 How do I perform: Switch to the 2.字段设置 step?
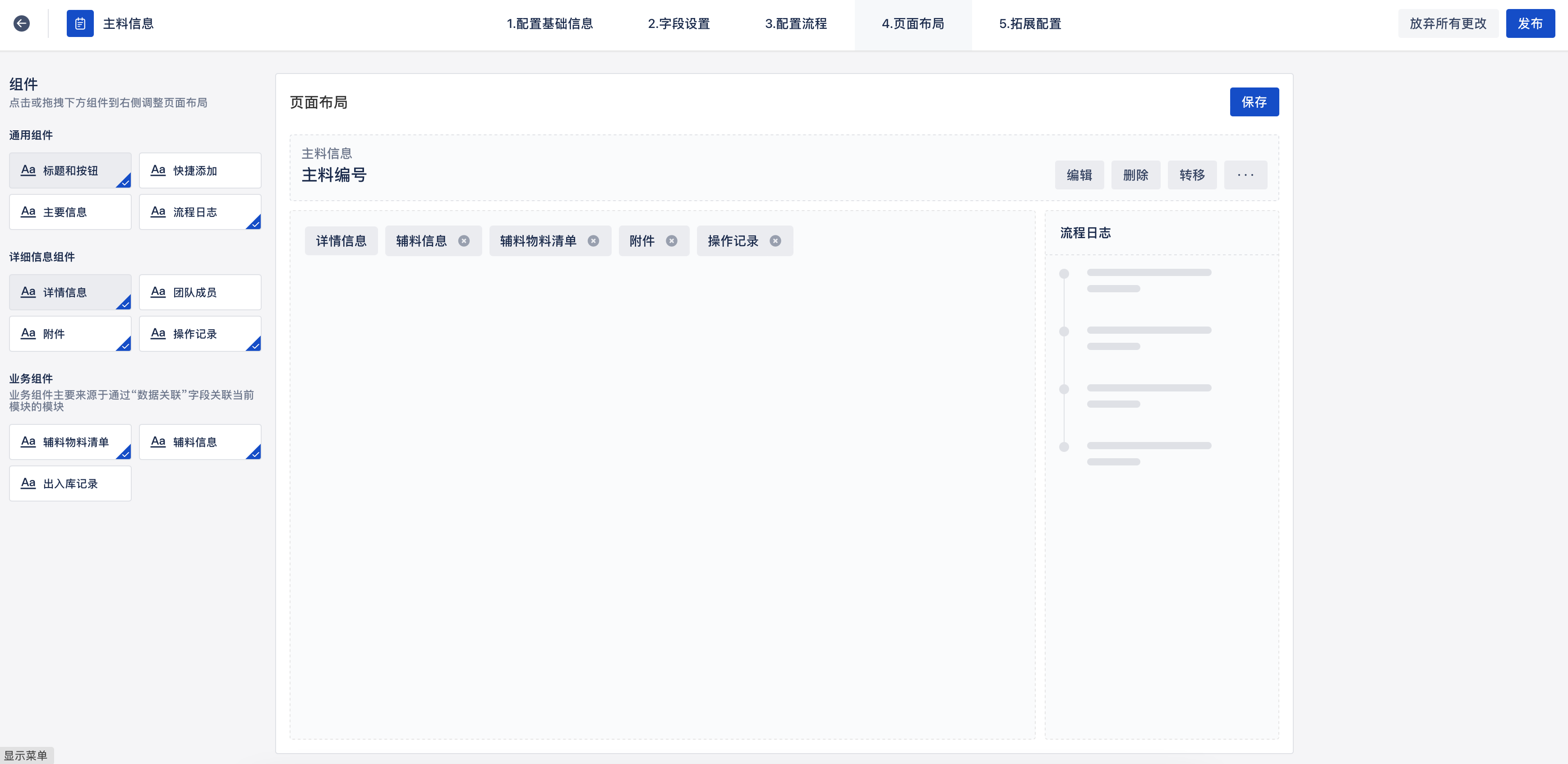(x=678, y=24)
